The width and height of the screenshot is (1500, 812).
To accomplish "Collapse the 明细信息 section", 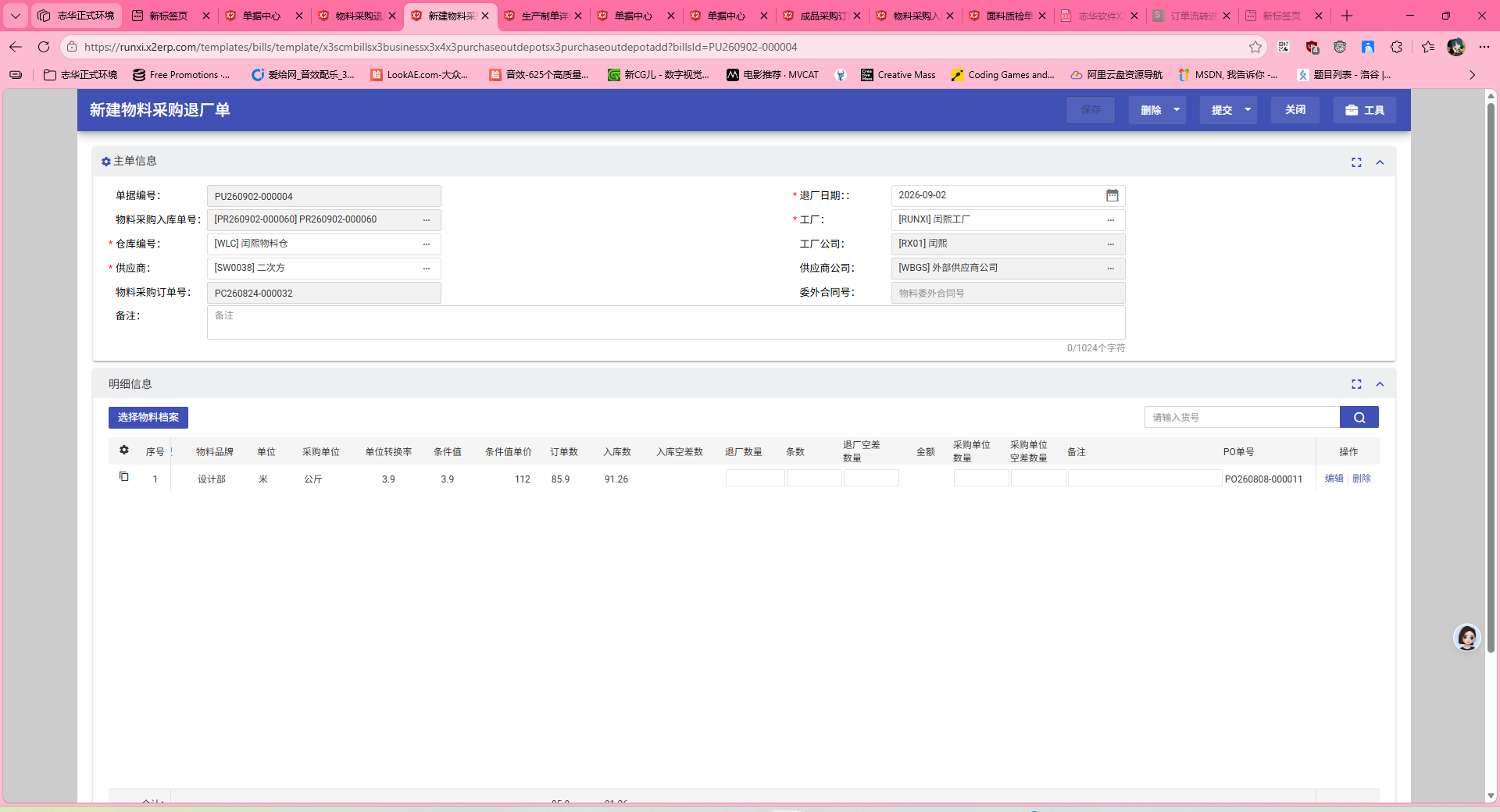I will (1380, 384).
